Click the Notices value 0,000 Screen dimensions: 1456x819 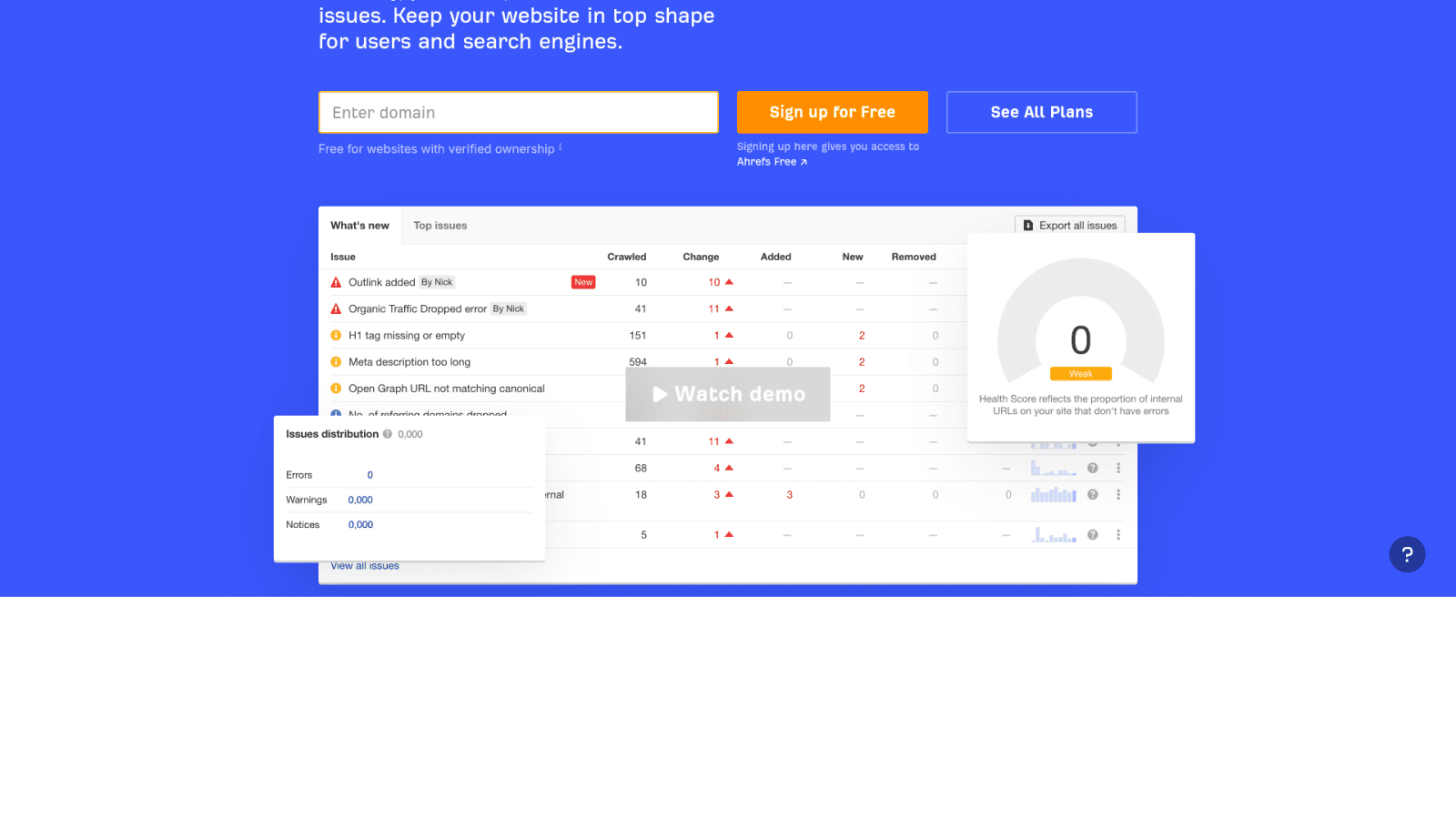point(360,524)
